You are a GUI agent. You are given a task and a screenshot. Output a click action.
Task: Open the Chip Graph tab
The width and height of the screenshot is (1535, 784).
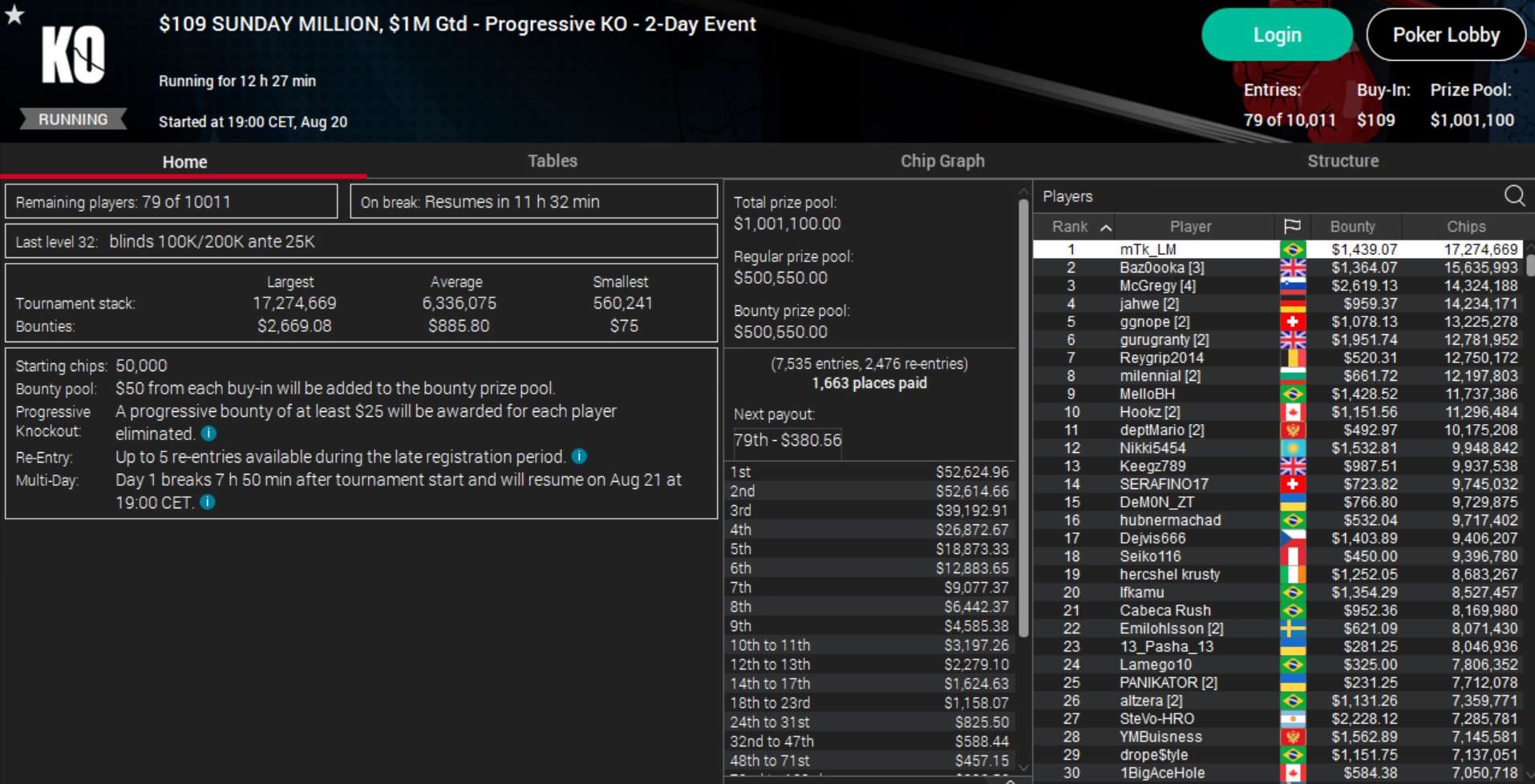point(942,160)
